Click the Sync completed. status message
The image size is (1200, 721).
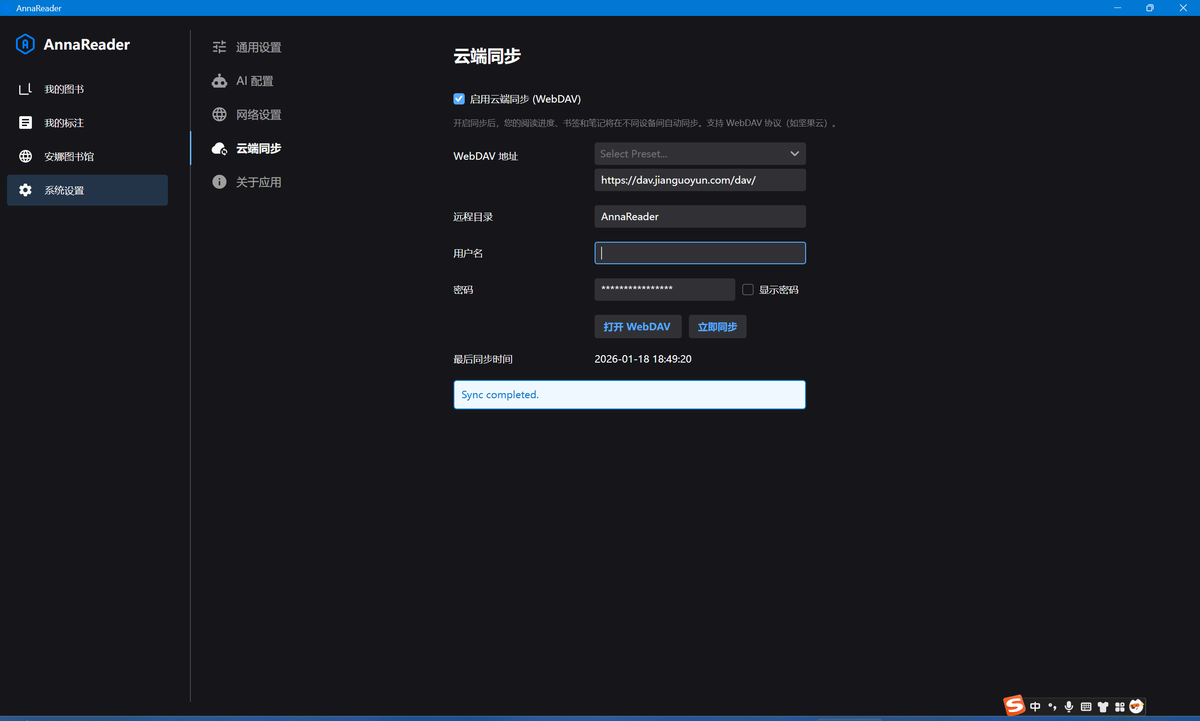pyautogui.click(x=629, y=394)
